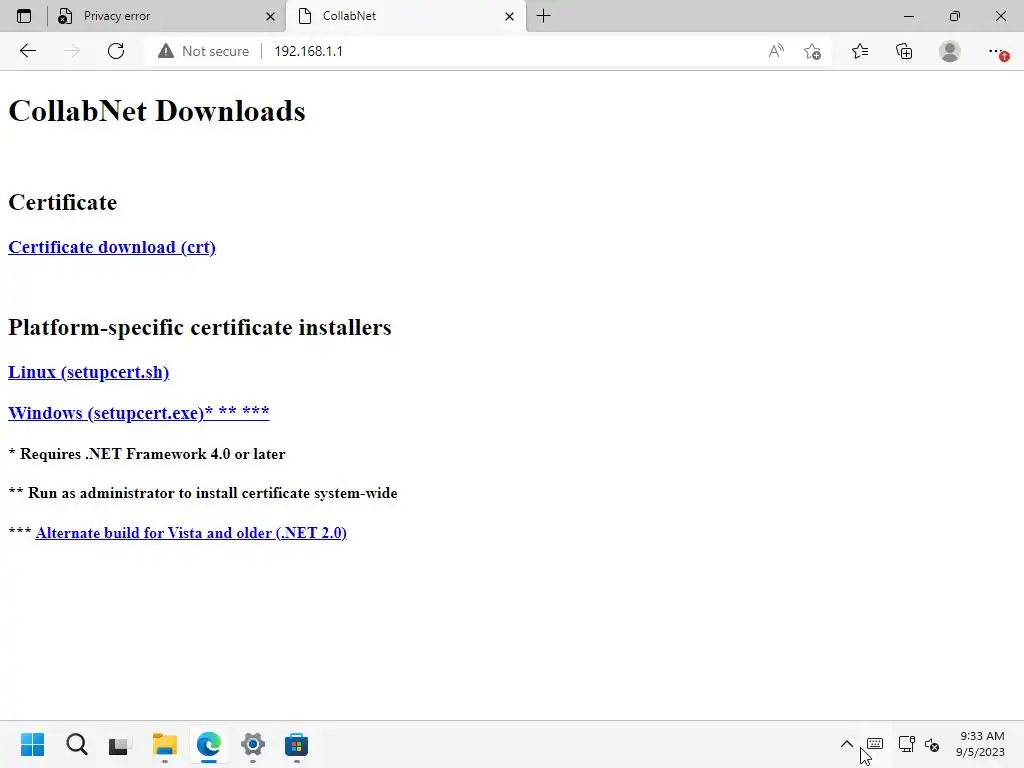Click 'Run as administrator' note text

coord(202,493)
